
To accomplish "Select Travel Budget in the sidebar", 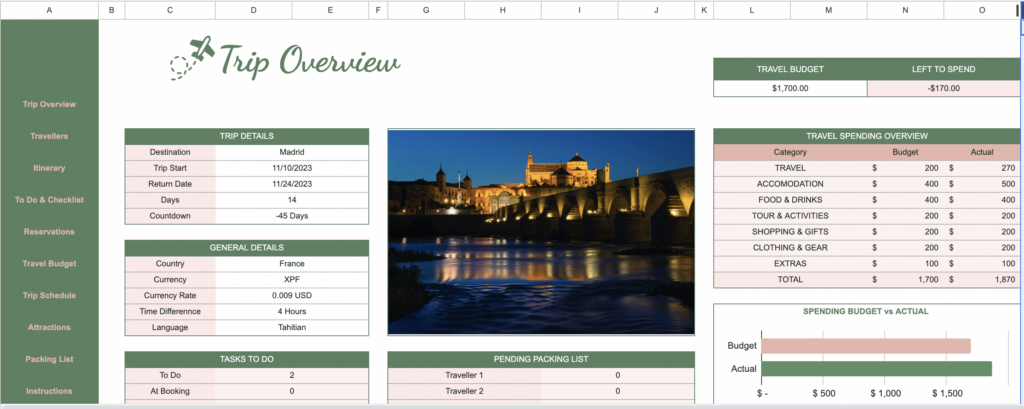I will 49,264.
